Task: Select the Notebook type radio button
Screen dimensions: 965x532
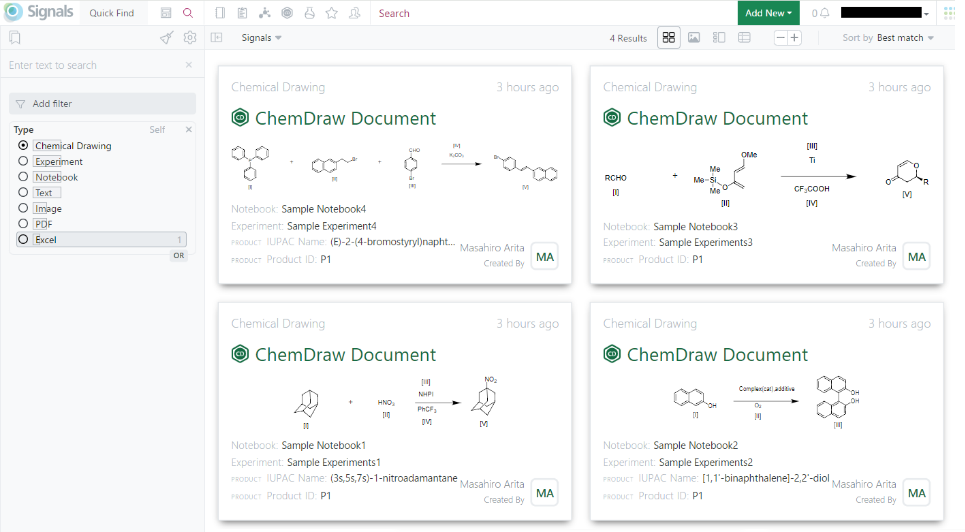Action: point(23,177)
